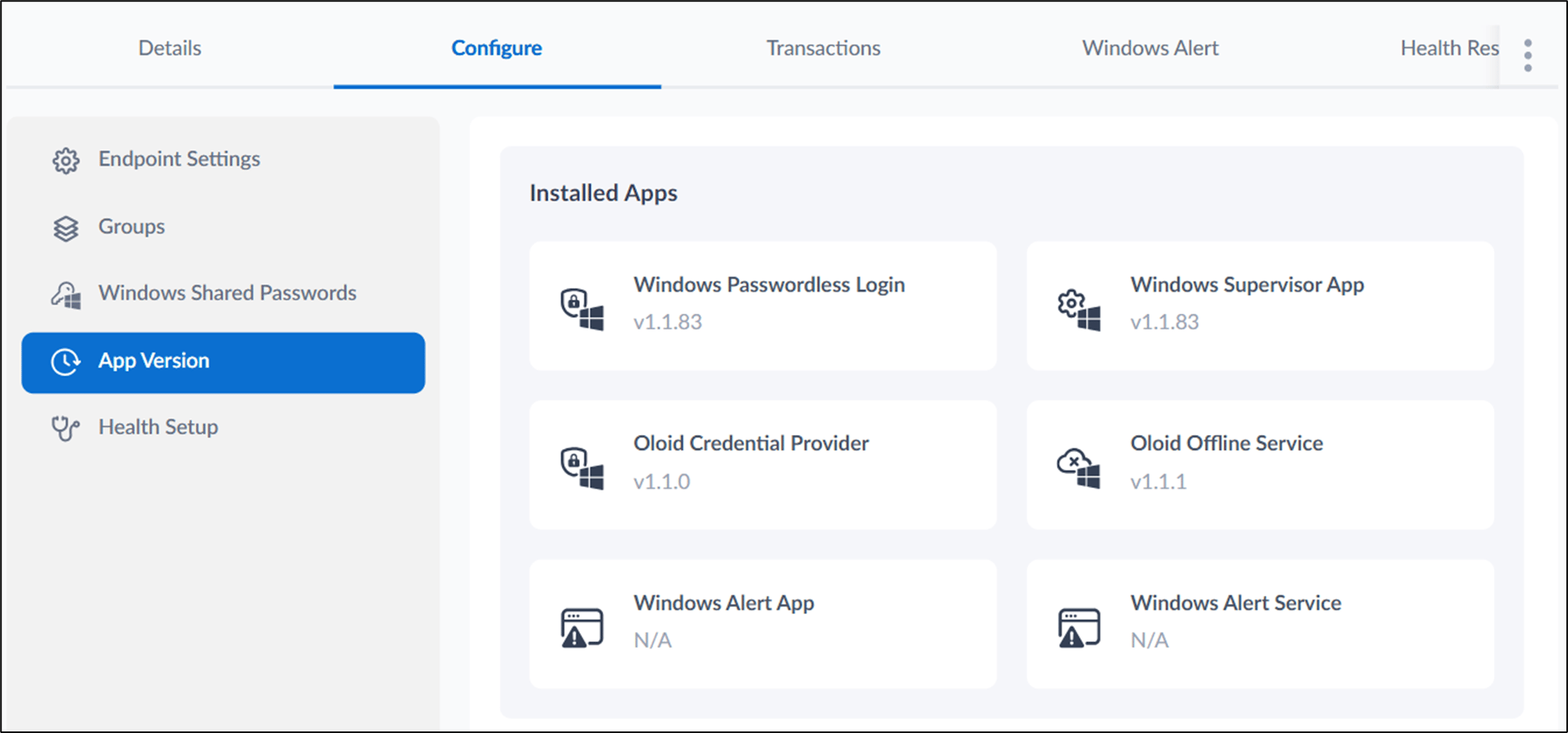Click the Oloid Credential Provider name
1568x733 pixels.
coord(751,444)
